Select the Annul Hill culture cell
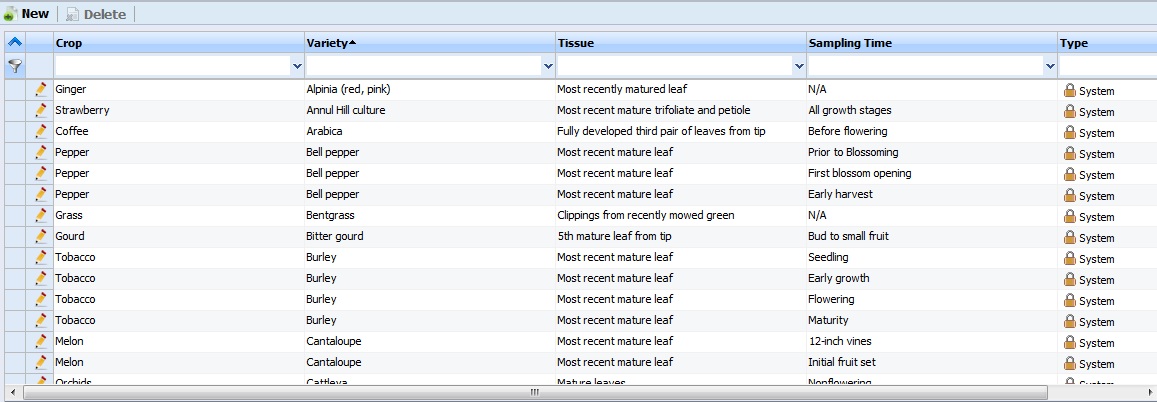This screenshot has width=1157, height=402. coord(429,111)
